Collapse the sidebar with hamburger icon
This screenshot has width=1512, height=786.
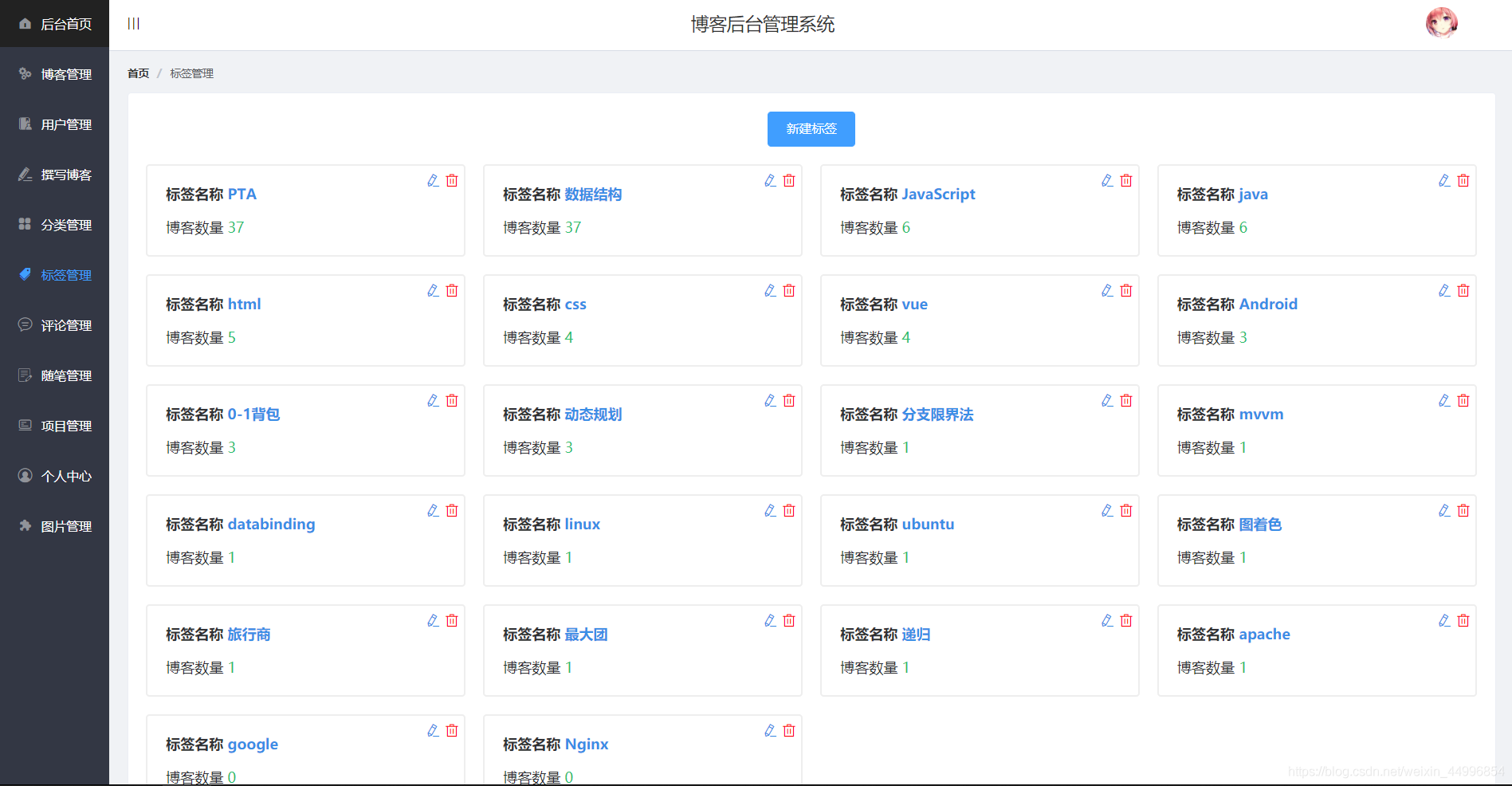134,24
